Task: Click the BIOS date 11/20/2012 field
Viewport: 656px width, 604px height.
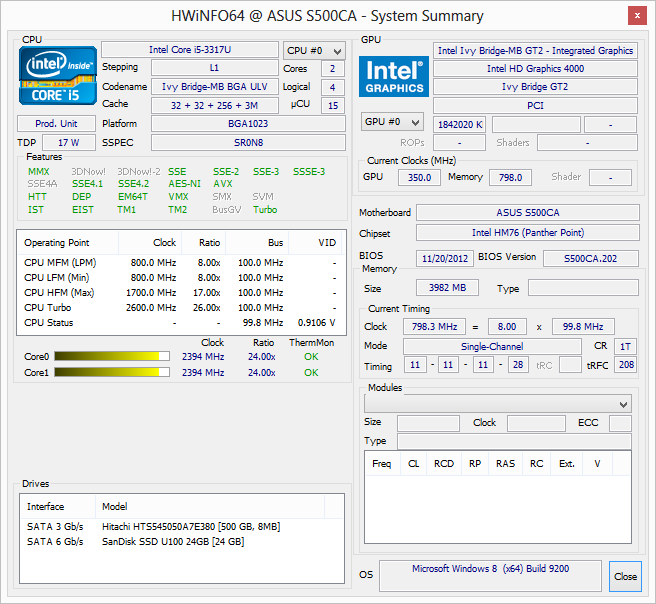Action: (x=445, y=258)
